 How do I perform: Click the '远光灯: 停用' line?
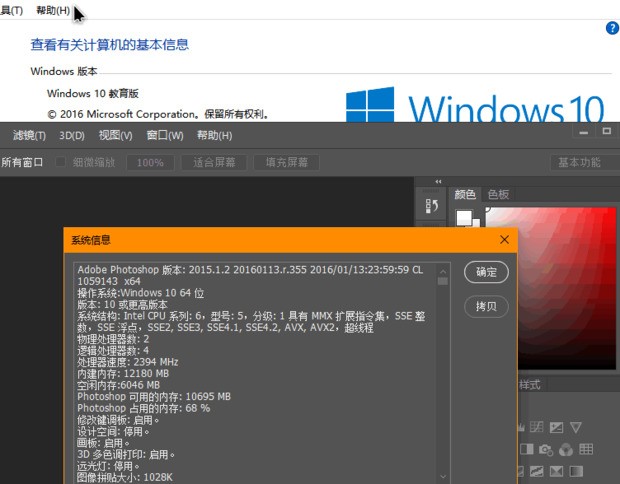coord(108,465)
